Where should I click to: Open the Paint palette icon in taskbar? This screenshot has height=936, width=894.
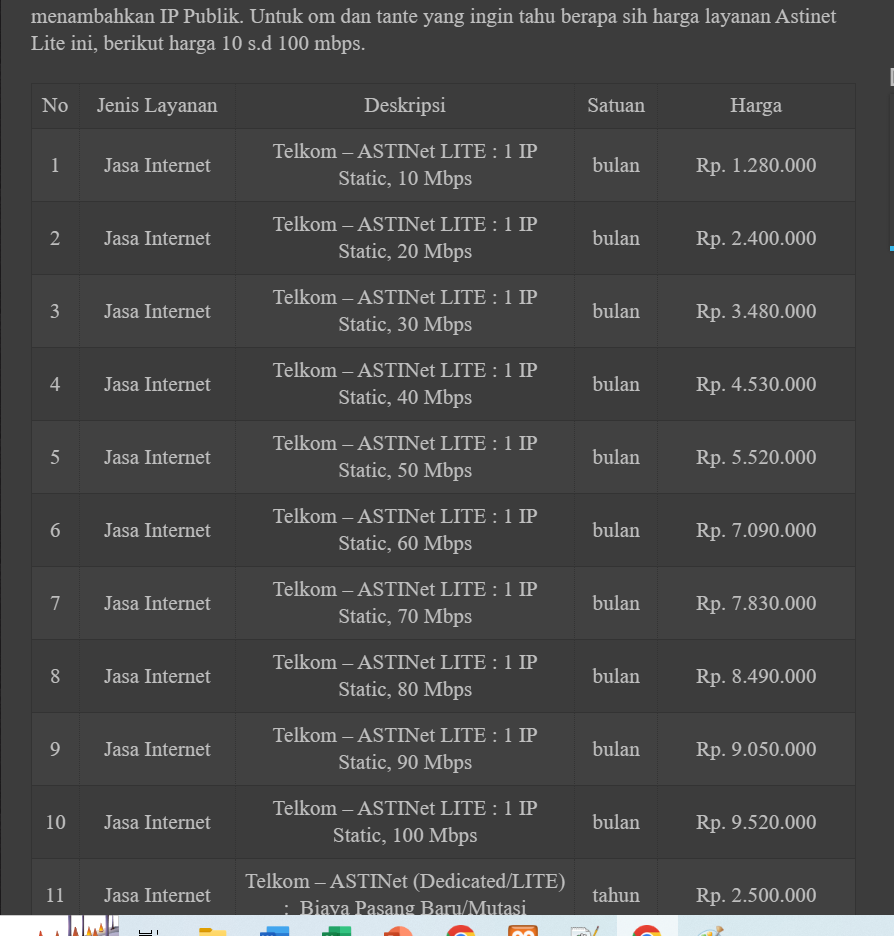[x=711, y=930]
